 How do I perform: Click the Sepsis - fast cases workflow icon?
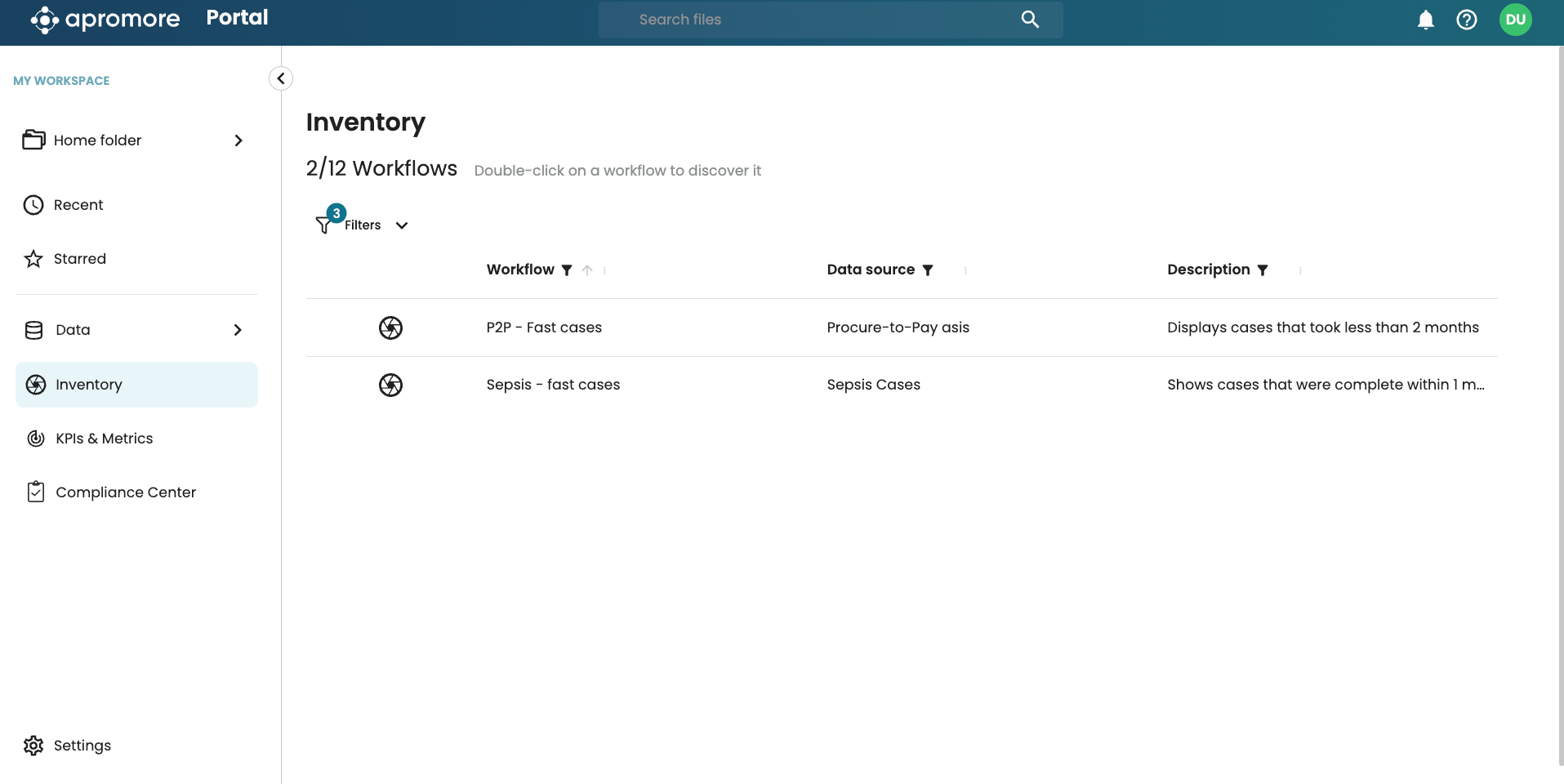click(390, 385)
